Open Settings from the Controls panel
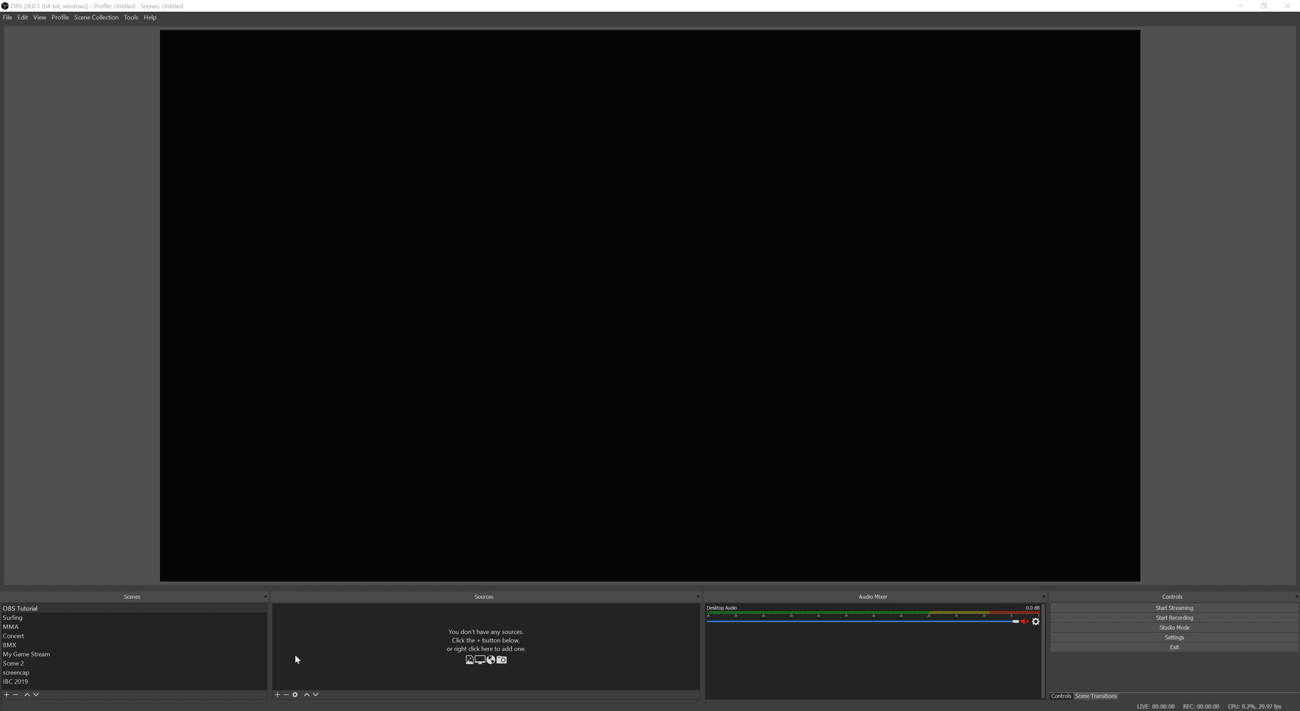Image resolution: width=1300 pixels, height=711 pixels. coord(1174,638)
